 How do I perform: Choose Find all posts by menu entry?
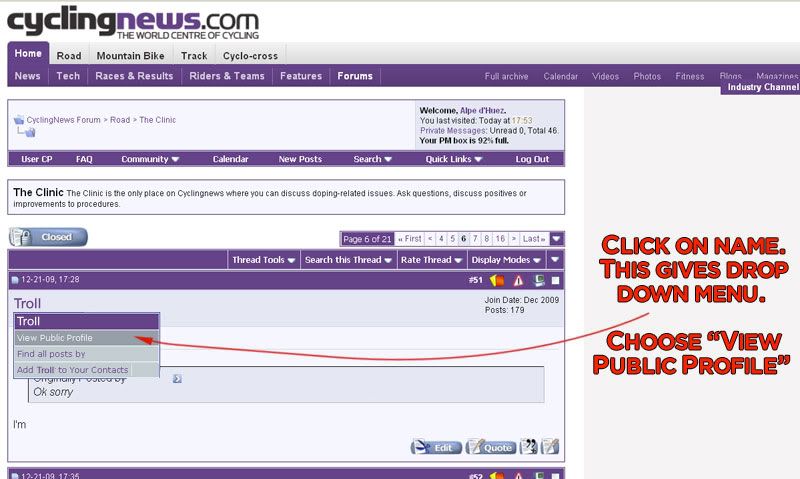pos(87,354)
